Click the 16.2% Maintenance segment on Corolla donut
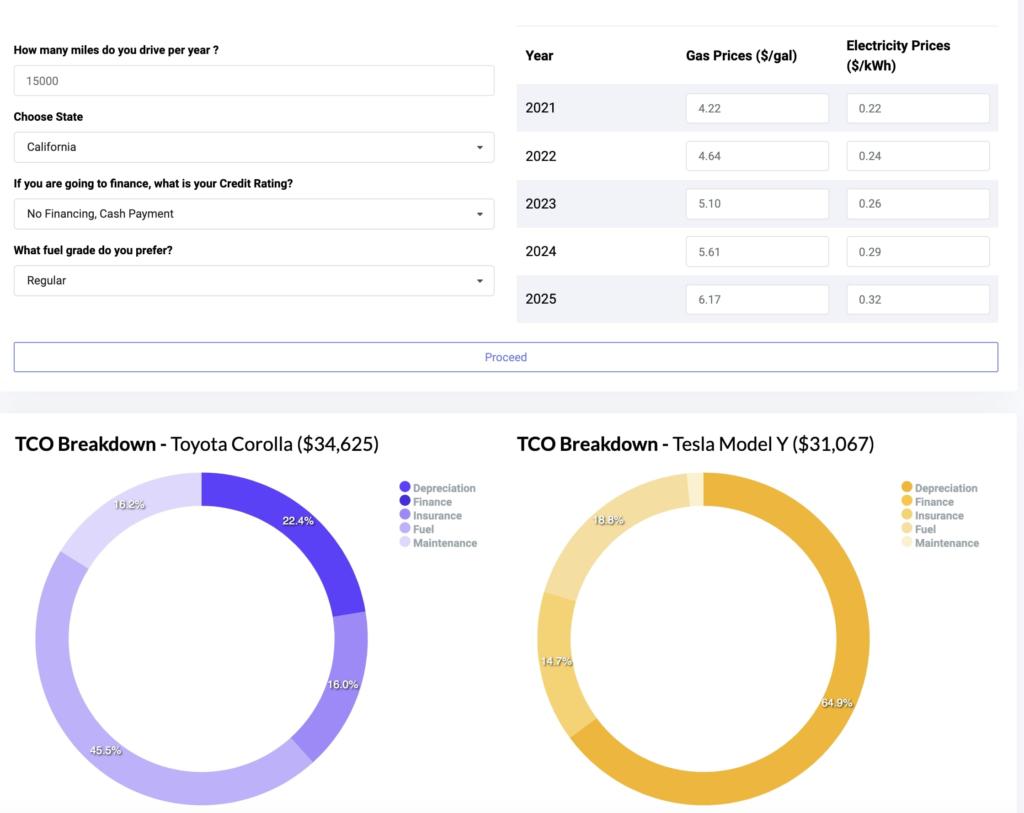This screenshot has height=813, width=1024. [127, 505]
